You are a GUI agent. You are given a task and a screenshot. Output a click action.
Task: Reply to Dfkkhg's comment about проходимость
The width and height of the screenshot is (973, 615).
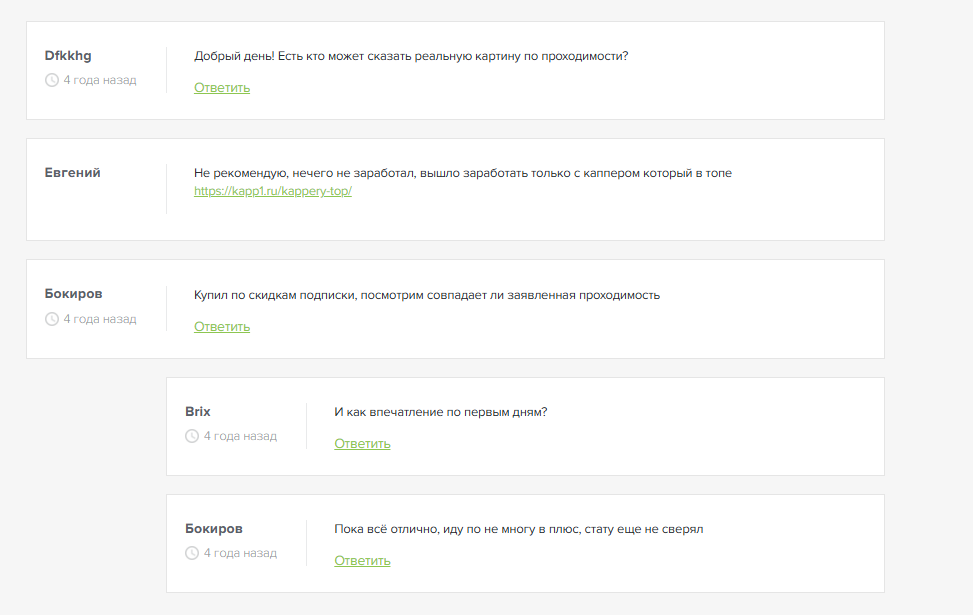pos(220,87)
